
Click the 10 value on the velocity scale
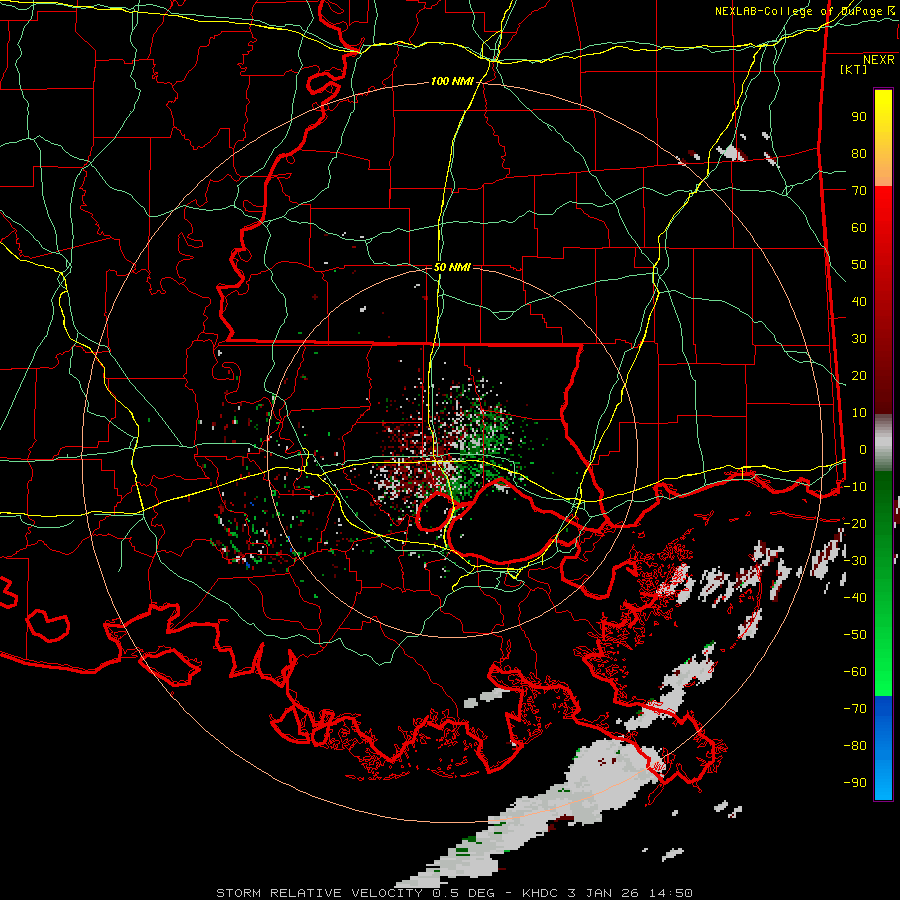(x=859, y=413)
